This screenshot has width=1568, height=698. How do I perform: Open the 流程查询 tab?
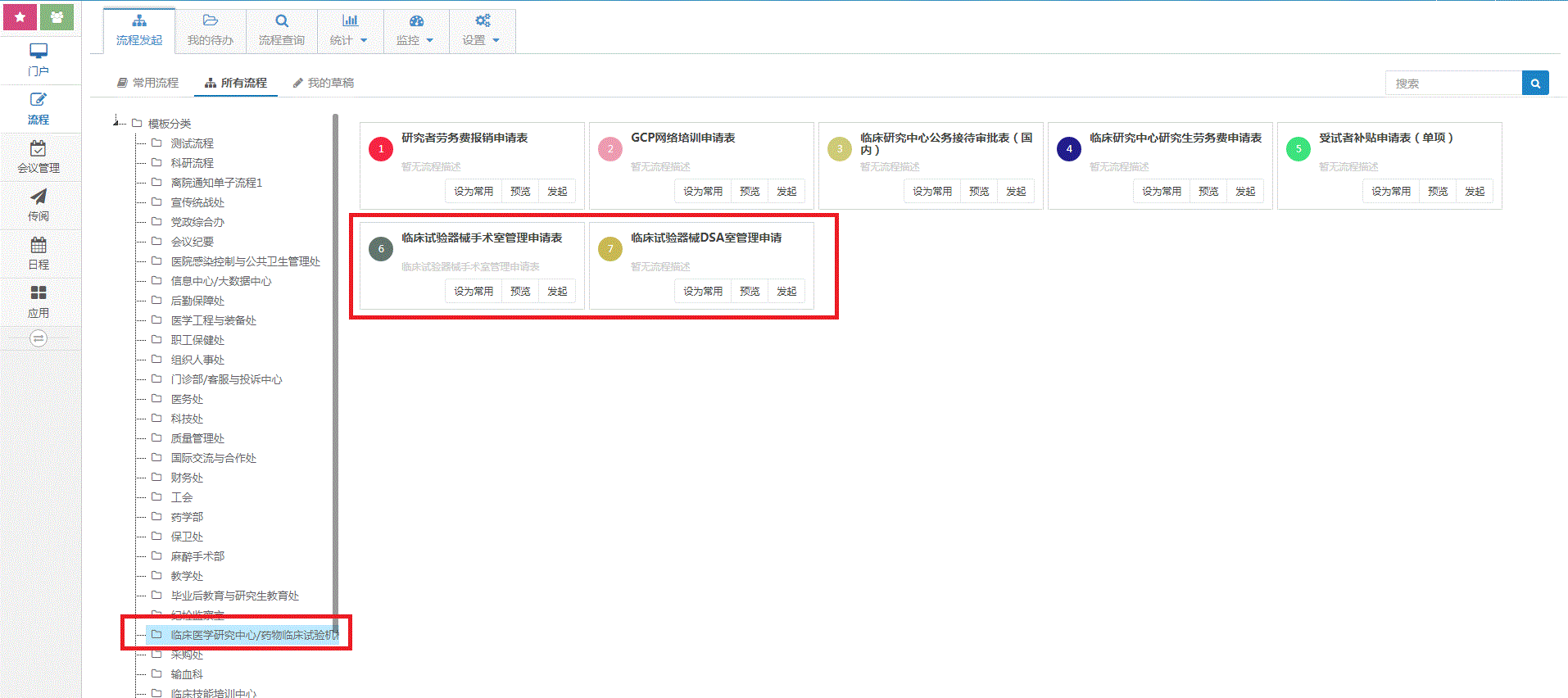pos(282,31)
